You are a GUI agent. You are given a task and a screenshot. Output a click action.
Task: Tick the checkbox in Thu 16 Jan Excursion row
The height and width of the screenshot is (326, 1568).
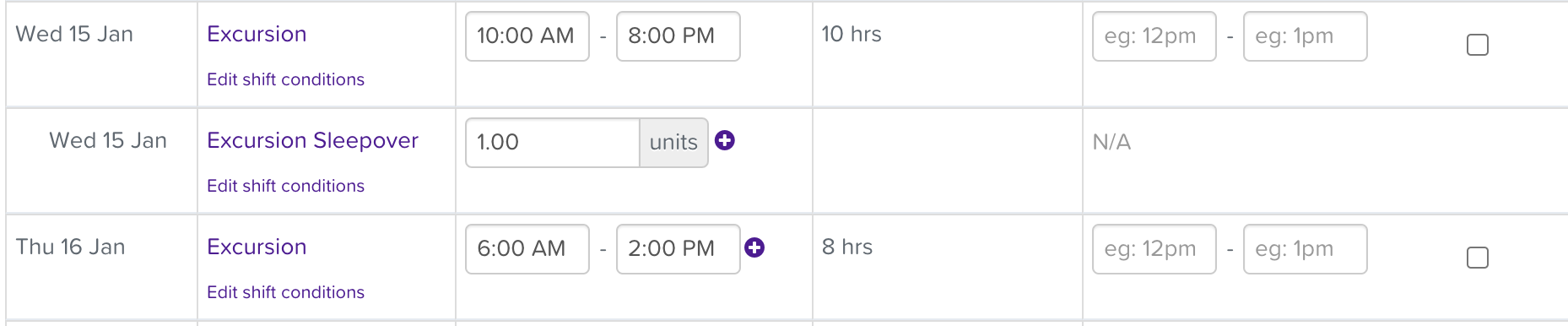pyautogui.click(x=1478, y=258)
